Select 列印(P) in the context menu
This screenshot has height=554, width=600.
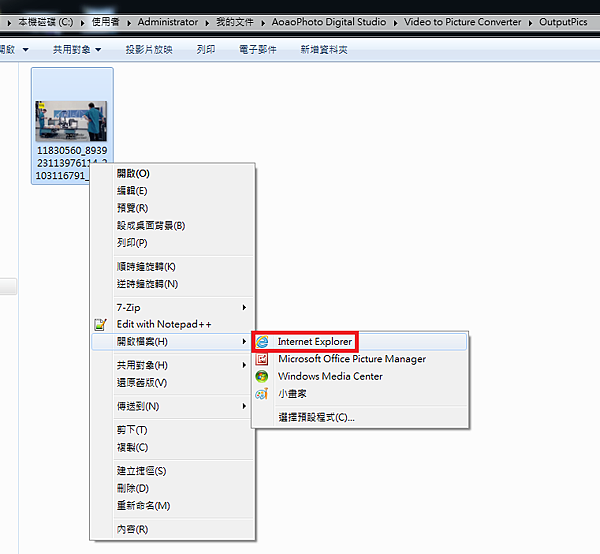click(173, 243)
